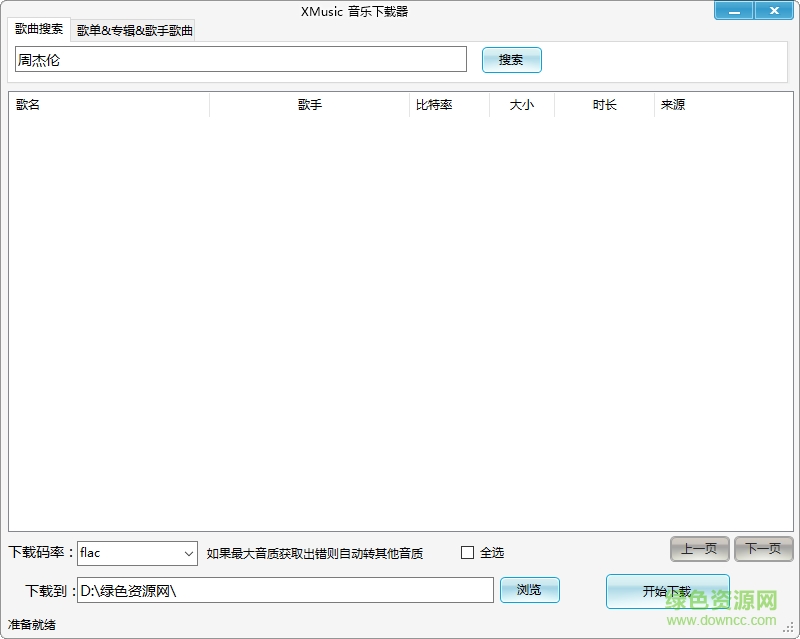Click the 比特率 column header
This screenshot has width=800, height=639.
437,104
